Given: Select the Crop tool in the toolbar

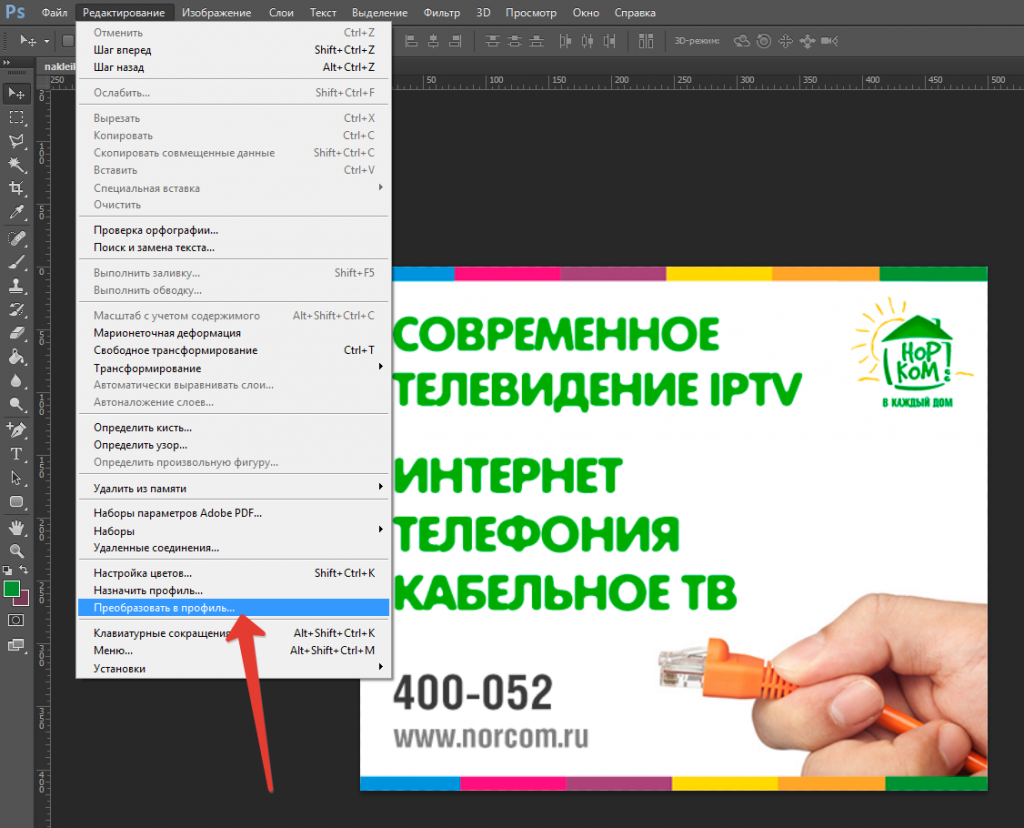Looking at the screenshot, I should [16, 188].
